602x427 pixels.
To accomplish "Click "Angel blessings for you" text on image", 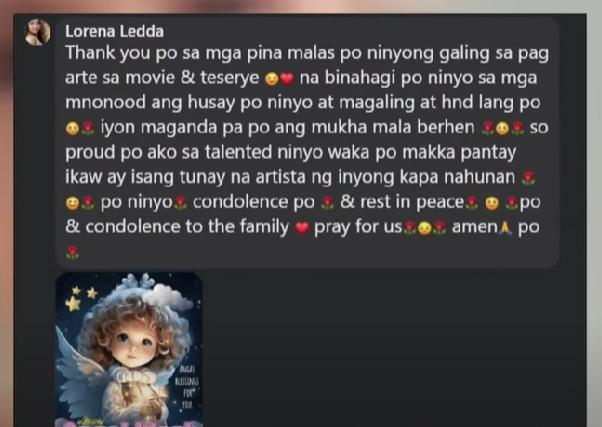I will click(x=187, y=387).
